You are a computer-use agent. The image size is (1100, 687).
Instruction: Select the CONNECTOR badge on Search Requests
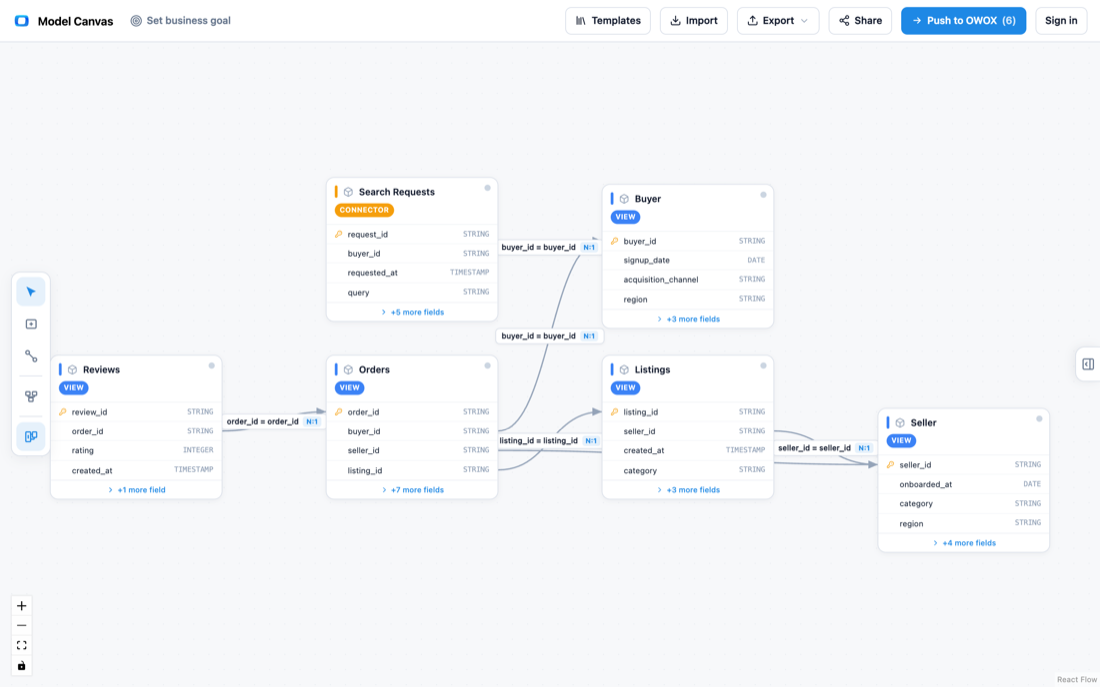(364, 210)
